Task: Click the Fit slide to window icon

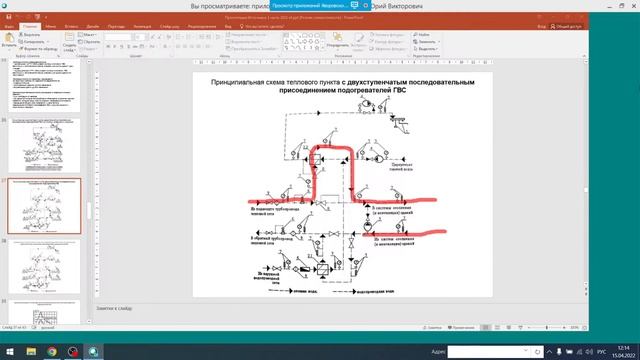Action: click(x=584, y=327)
